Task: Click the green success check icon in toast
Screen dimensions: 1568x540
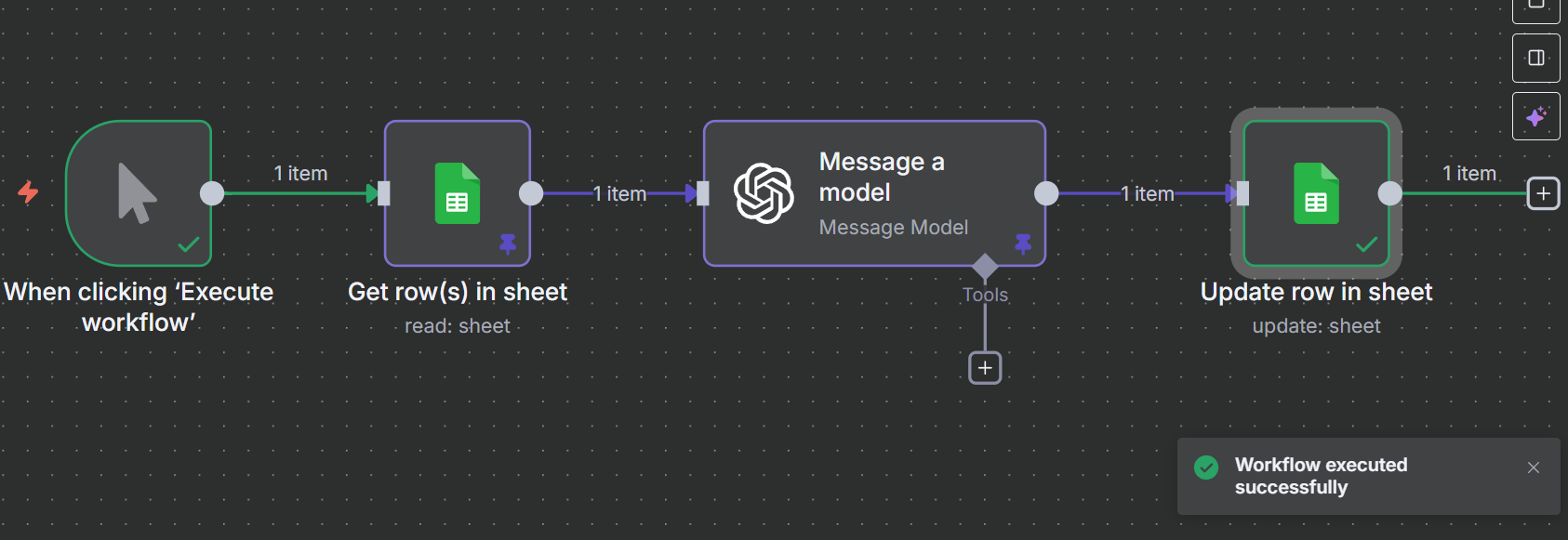Action: pos(1206,467)
